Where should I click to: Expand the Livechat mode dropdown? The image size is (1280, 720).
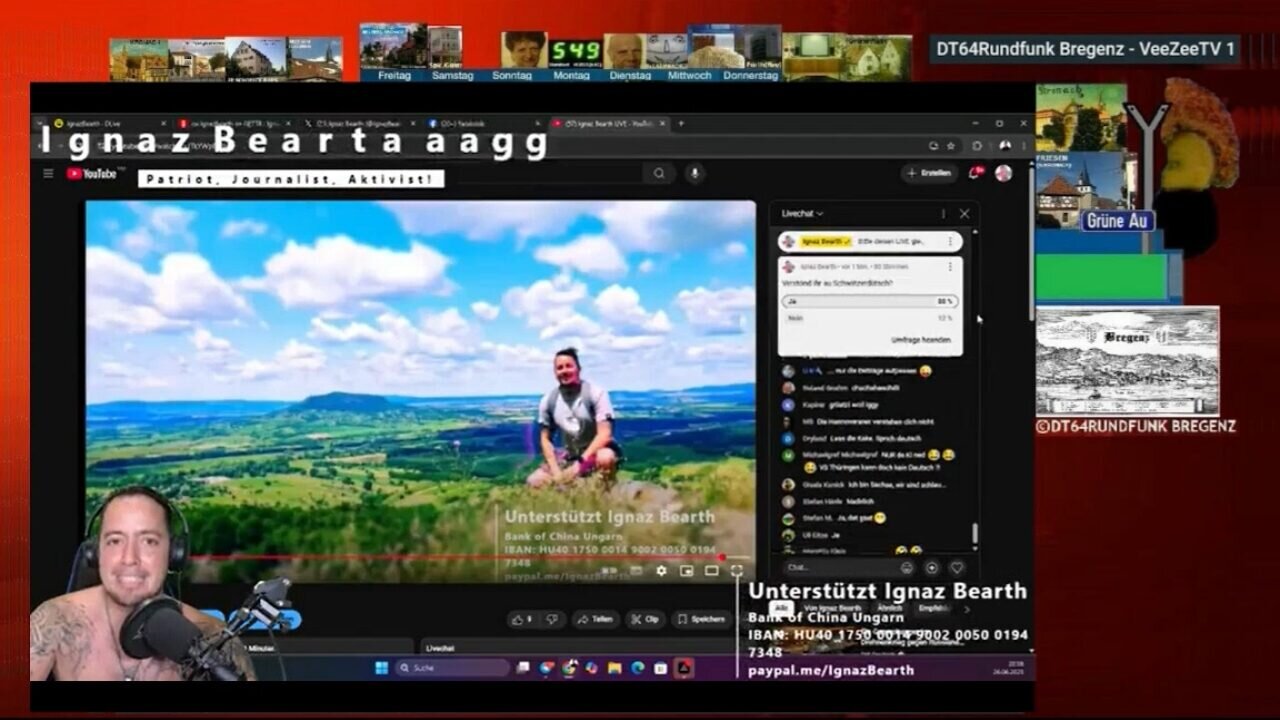pyautogui.click(x=803, y=214)
